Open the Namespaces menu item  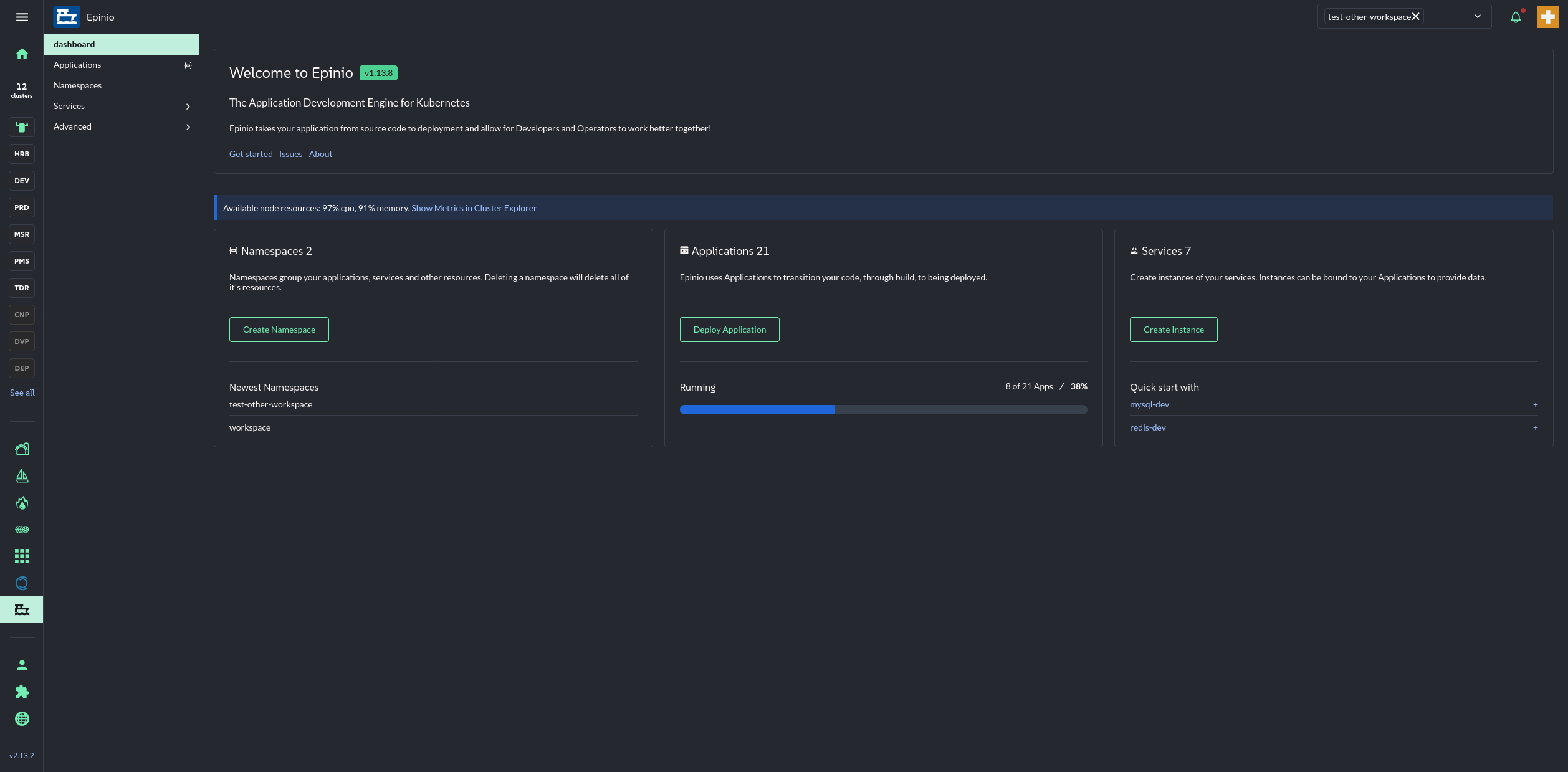(77, 85)
